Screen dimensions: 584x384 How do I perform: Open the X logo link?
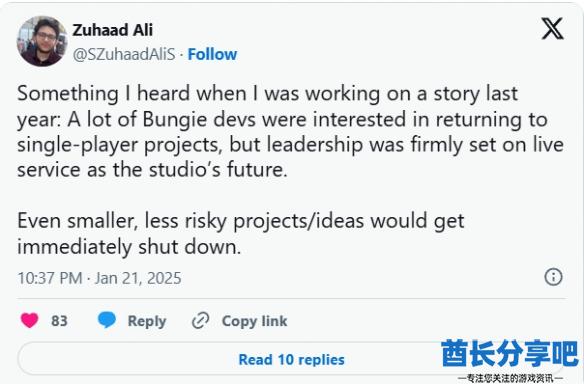click(x=552, y=29)
